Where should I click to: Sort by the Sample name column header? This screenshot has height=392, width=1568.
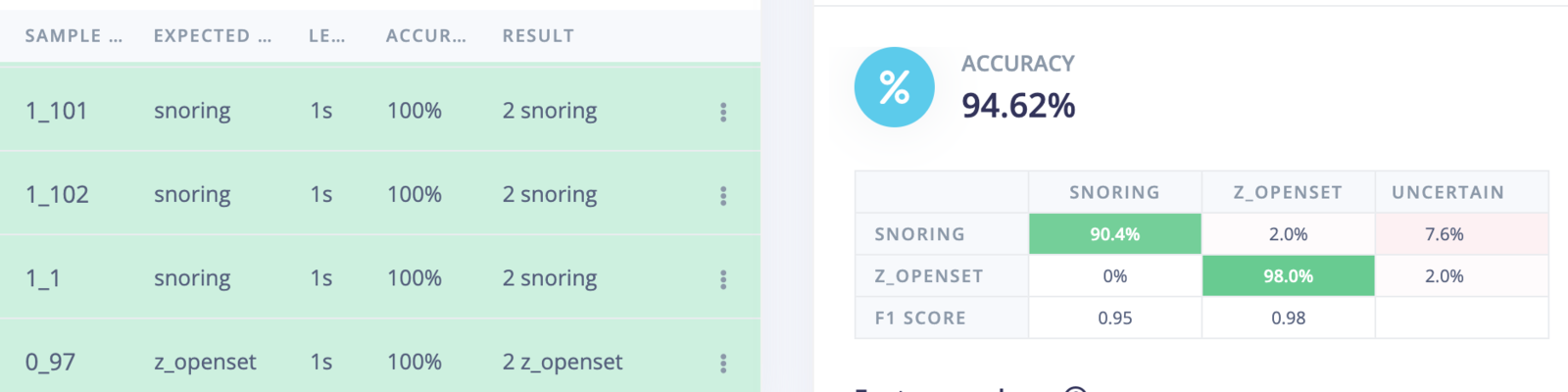tap(73, 36)
